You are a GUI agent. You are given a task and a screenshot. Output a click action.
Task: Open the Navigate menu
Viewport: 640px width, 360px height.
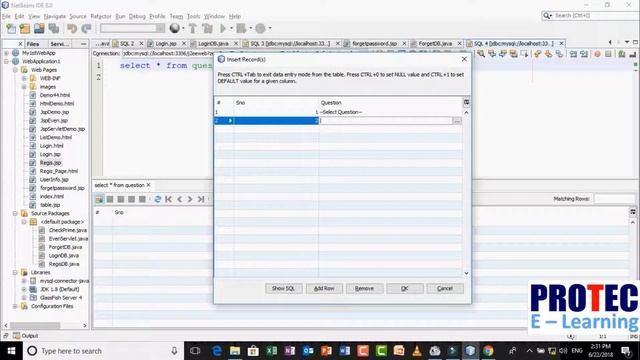[55, 16]
